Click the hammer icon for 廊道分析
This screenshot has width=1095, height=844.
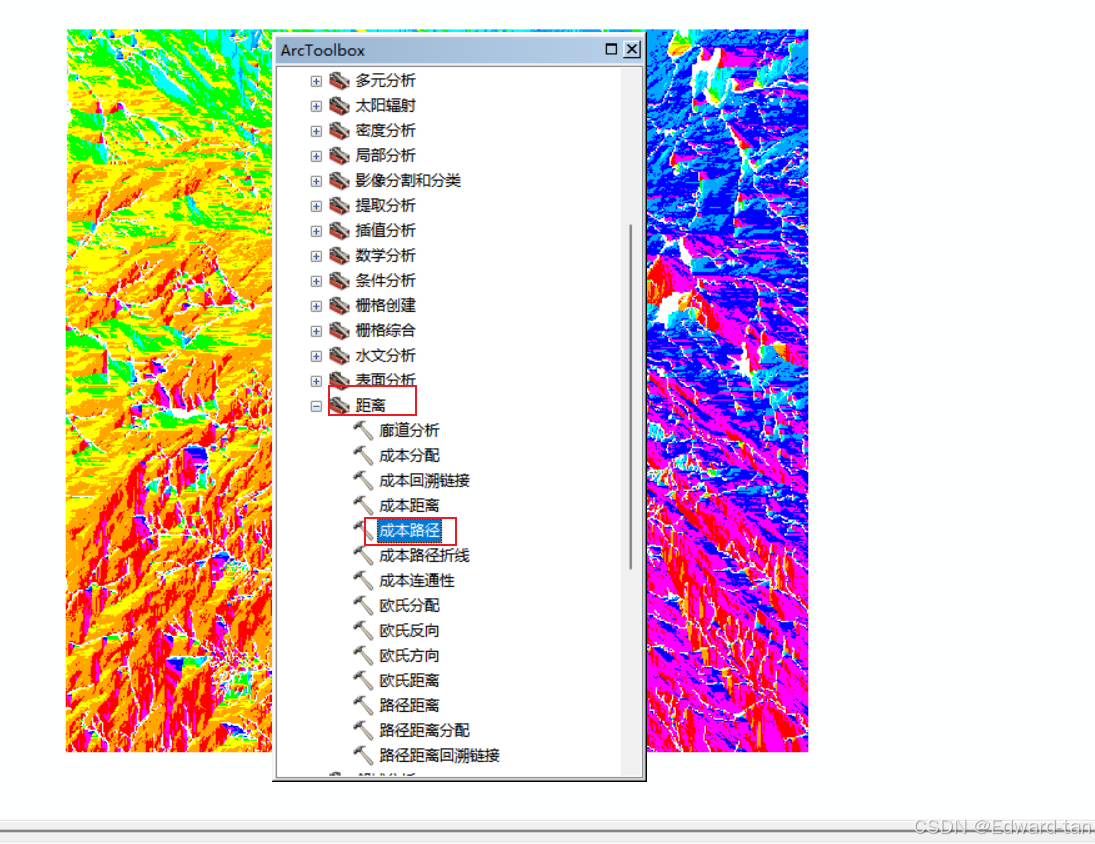tap(363, 431)
